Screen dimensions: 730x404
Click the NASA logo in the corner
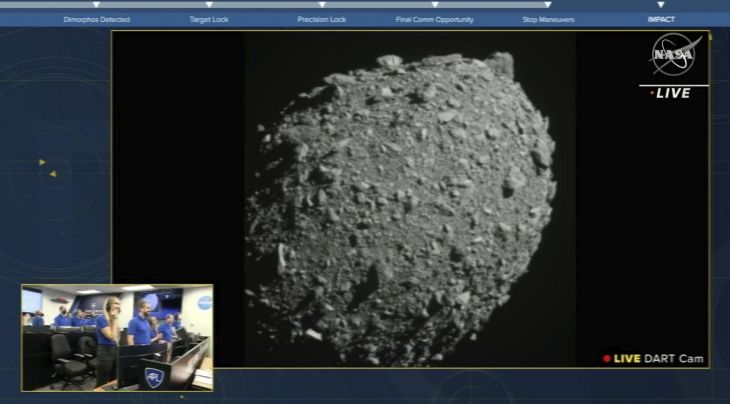673,56
